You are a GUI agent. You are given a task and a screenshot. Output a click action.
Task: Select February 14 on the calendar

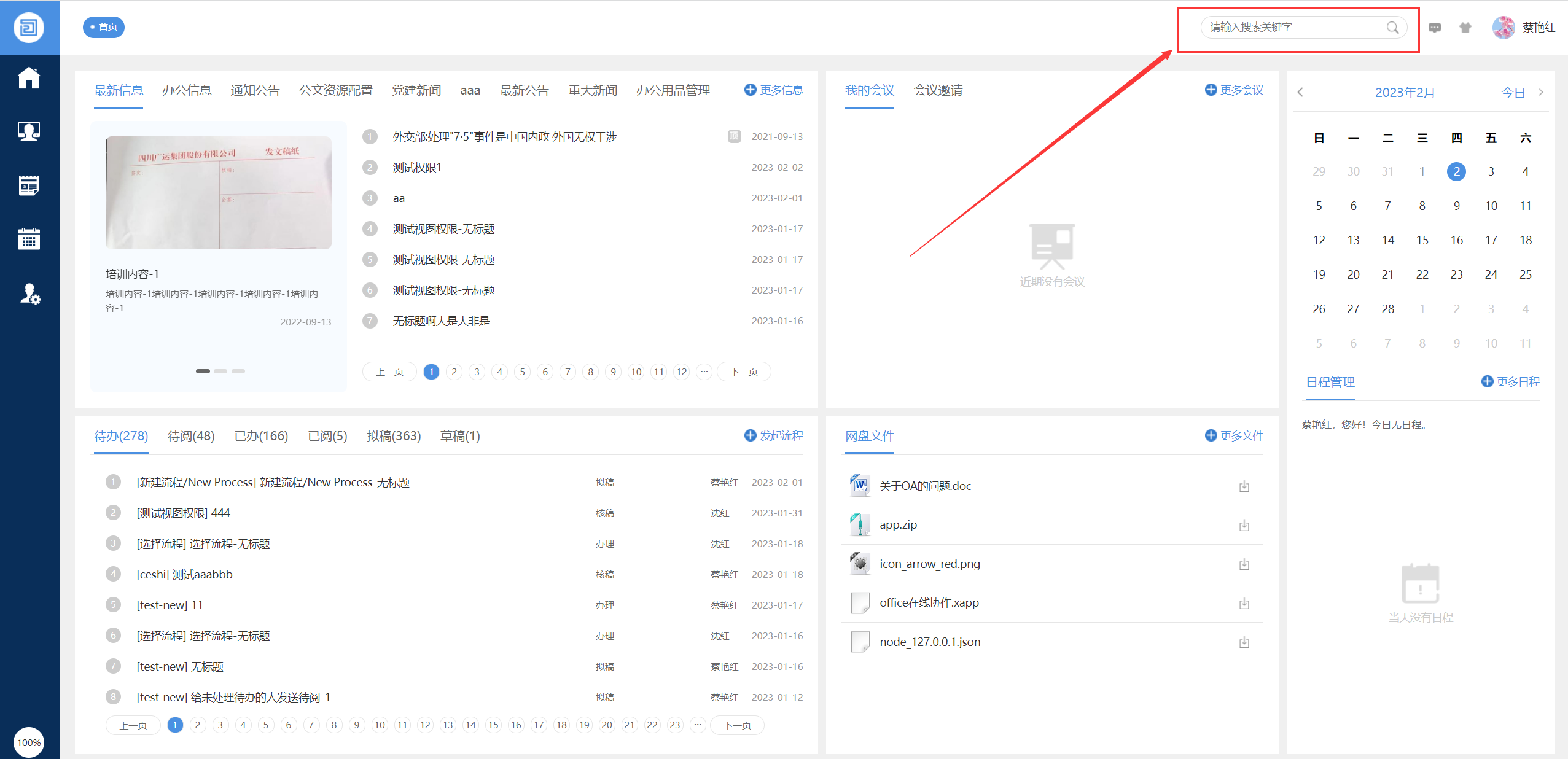(1387, 240)
